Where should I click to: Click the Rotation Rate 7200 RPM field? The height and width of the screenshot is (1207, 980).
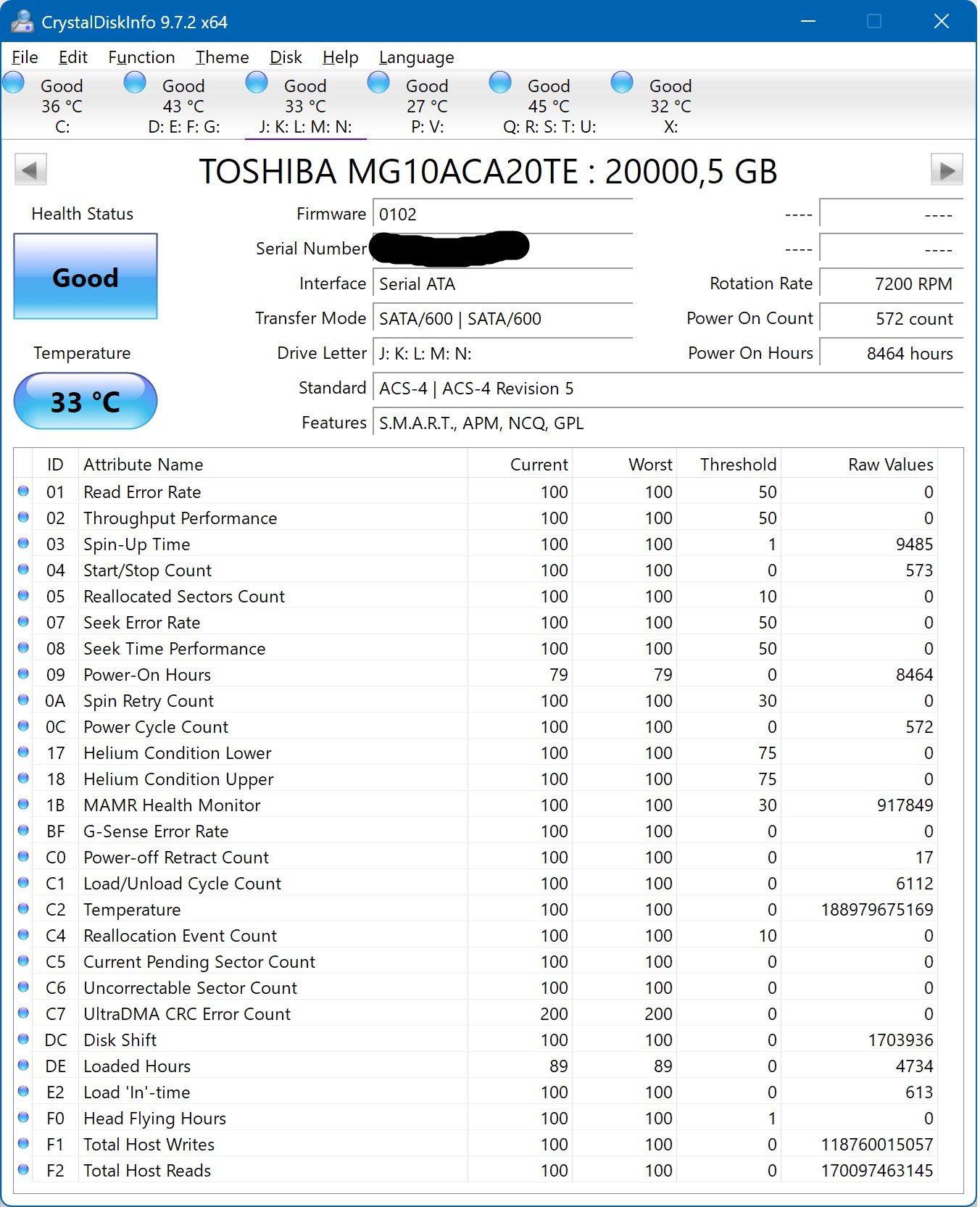[x=892, y=284]
